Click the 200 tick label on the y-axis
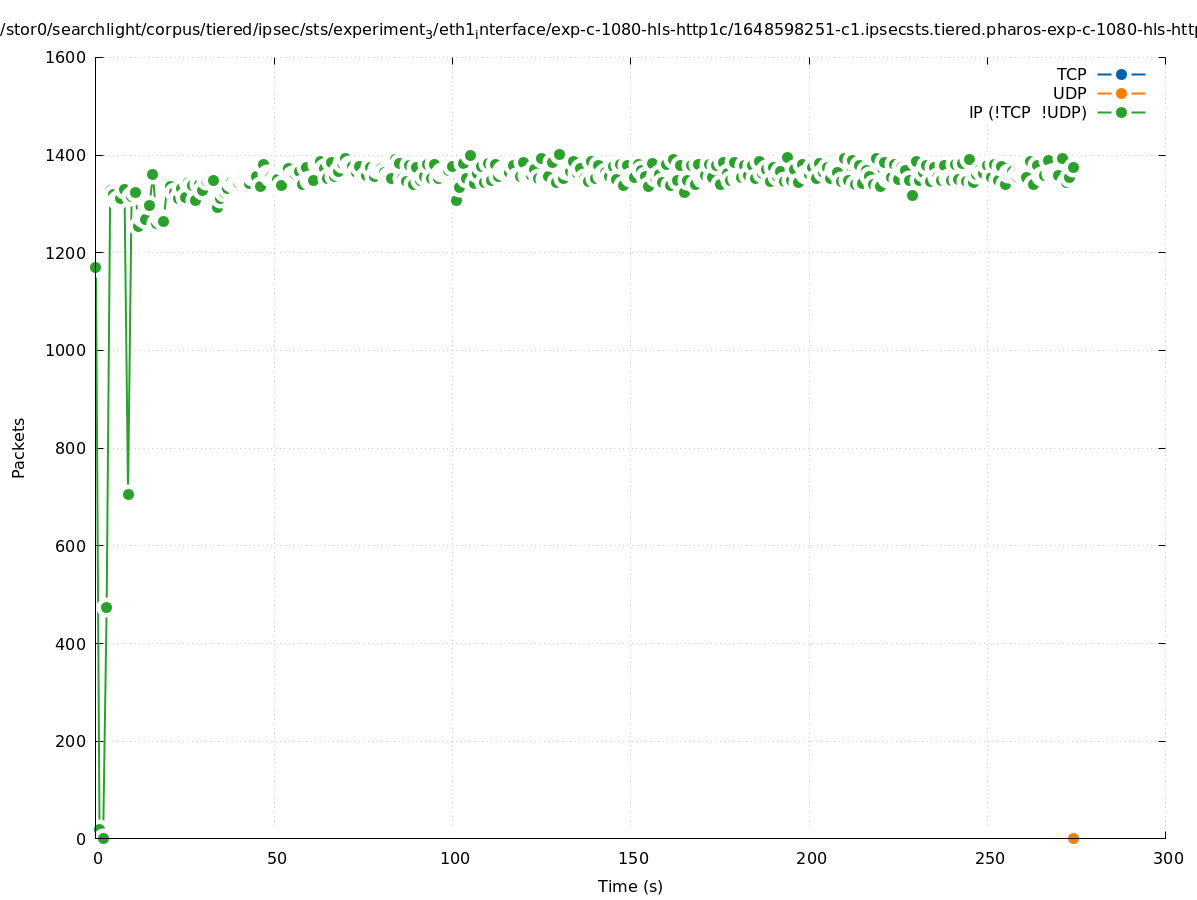This screenshot has height=900, width=1197. (x=71, y=741)
